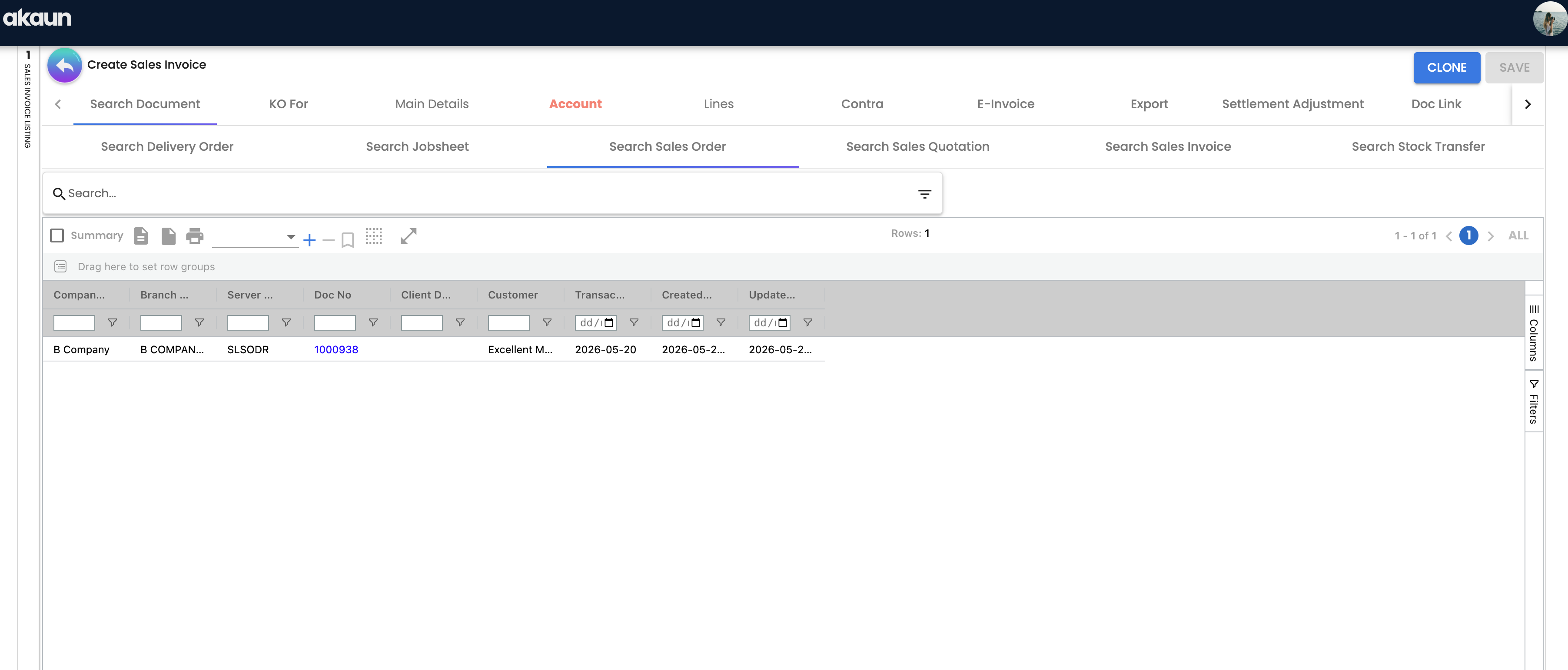Select Search Sales Order subtab

(x=668, y=147)
